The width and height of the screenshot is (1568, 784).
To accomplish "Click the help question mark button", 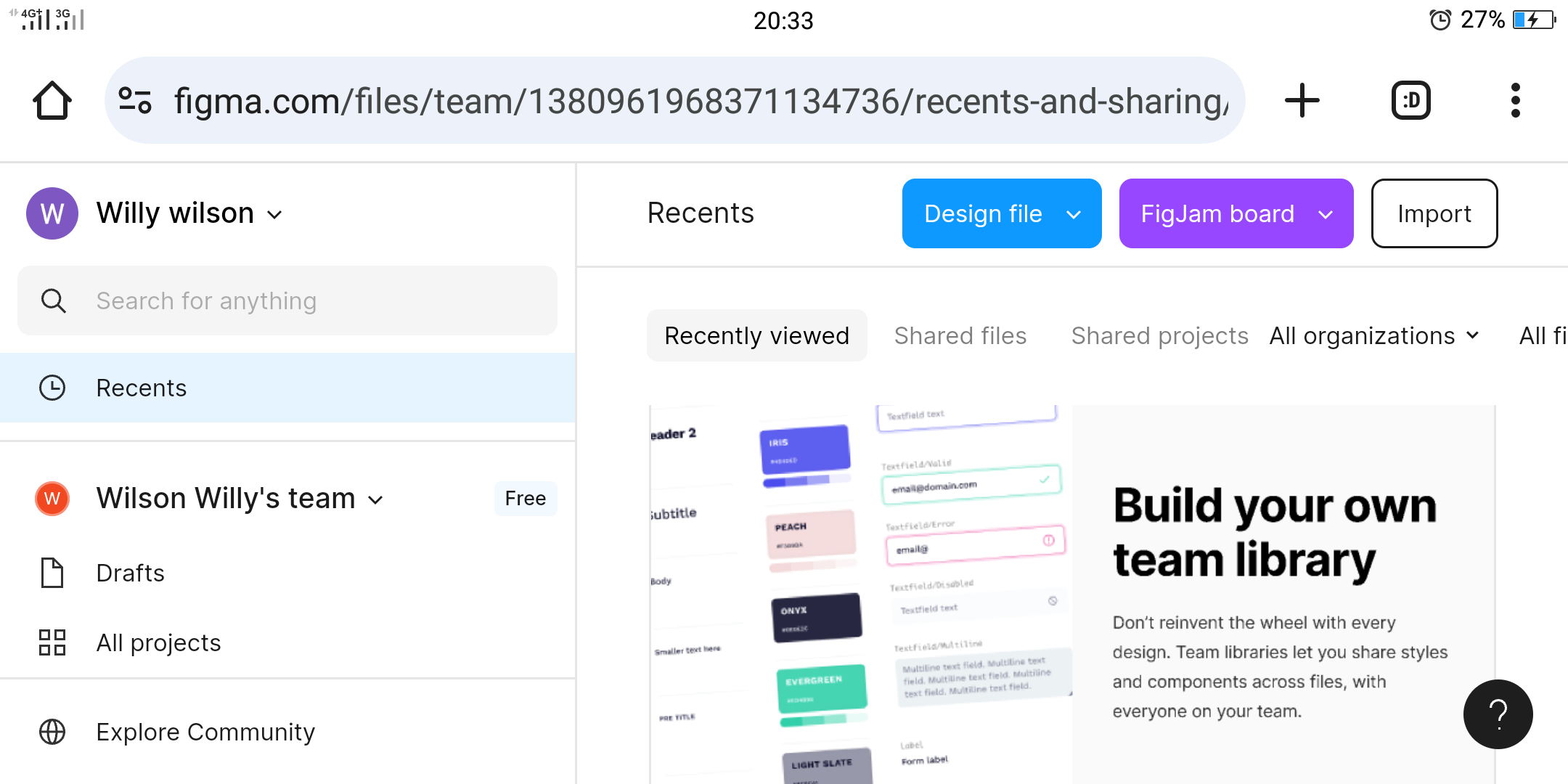I will (1498, 714).
